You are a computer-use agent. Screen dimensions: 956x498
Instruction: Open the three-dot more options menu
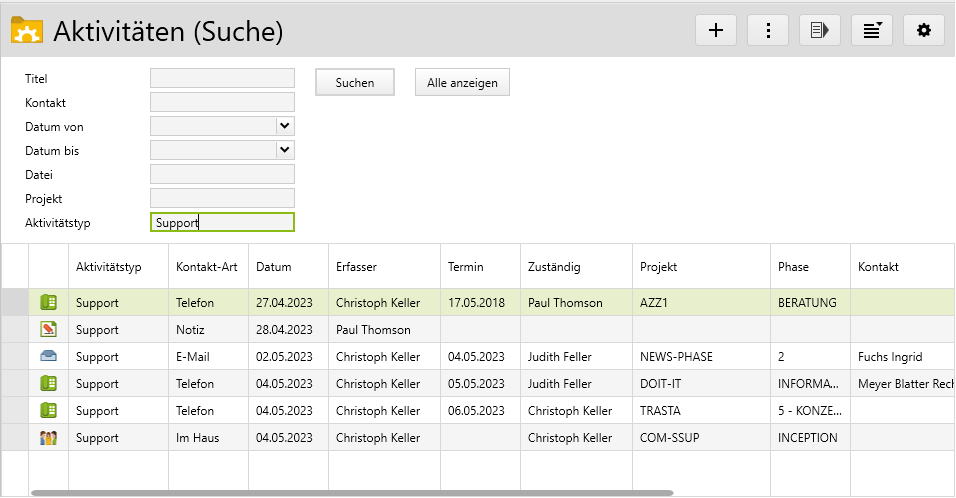point(768,30)
